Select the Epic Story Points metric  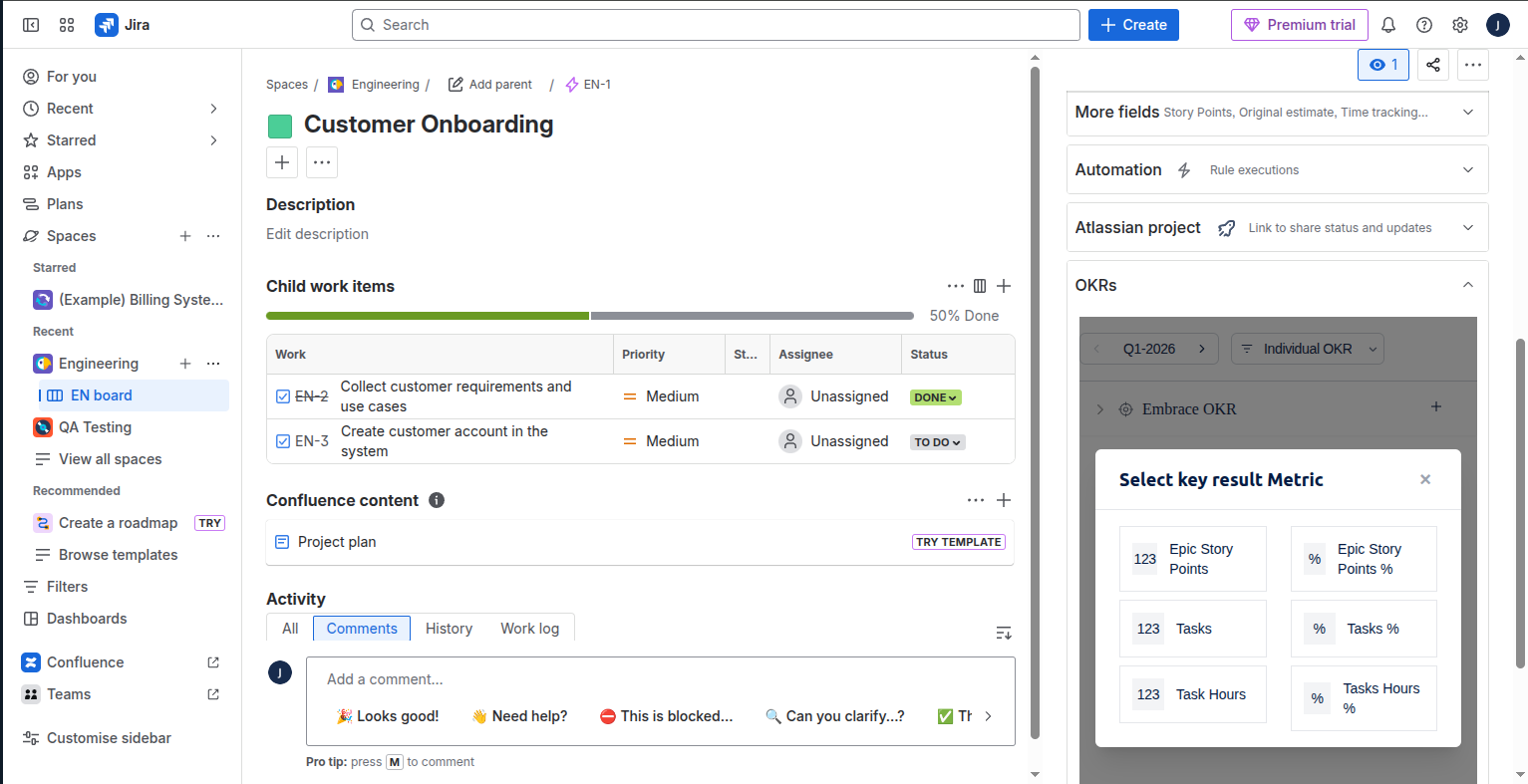click(x=1193, y=559)
